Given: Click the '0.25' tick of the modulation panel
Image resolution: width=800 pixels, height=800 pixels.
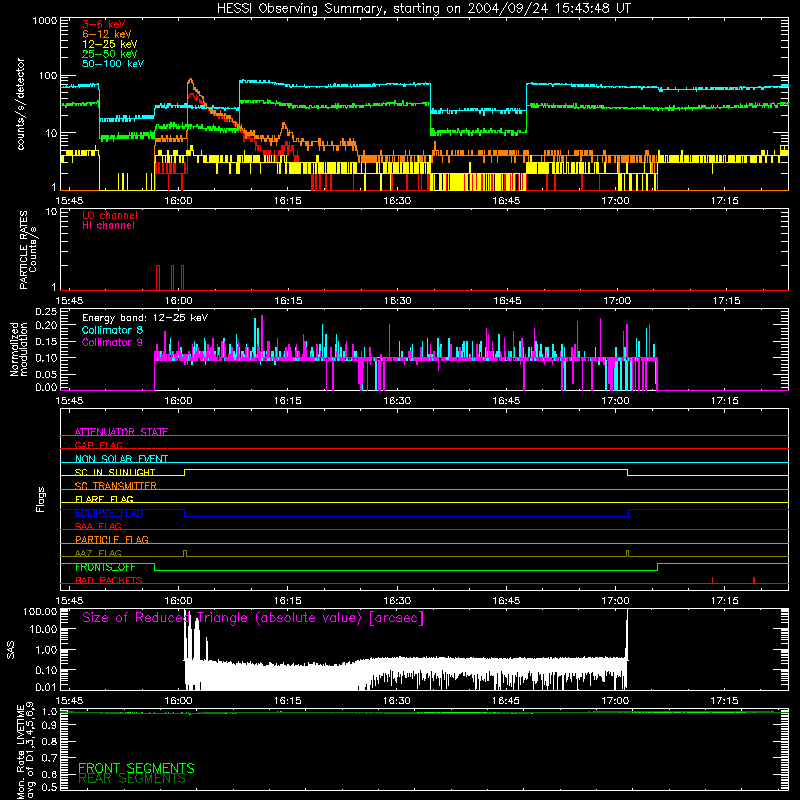Looking at the screenshot, I should point(46,312).
